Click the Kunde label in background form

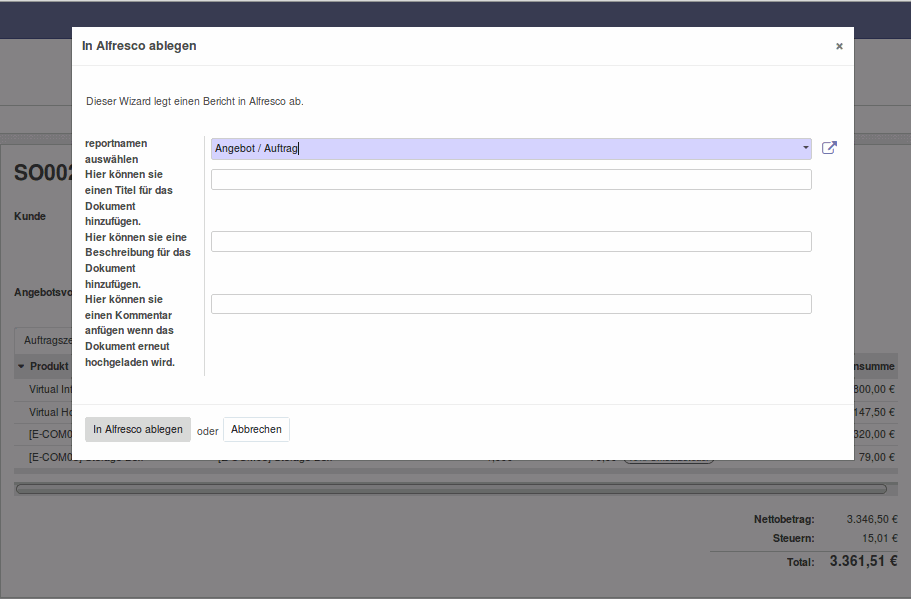click(30, 216)
